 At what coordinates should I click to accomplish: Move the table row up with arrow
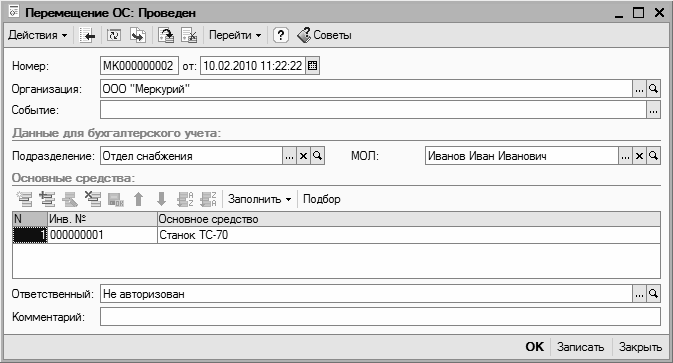point(138,199)
